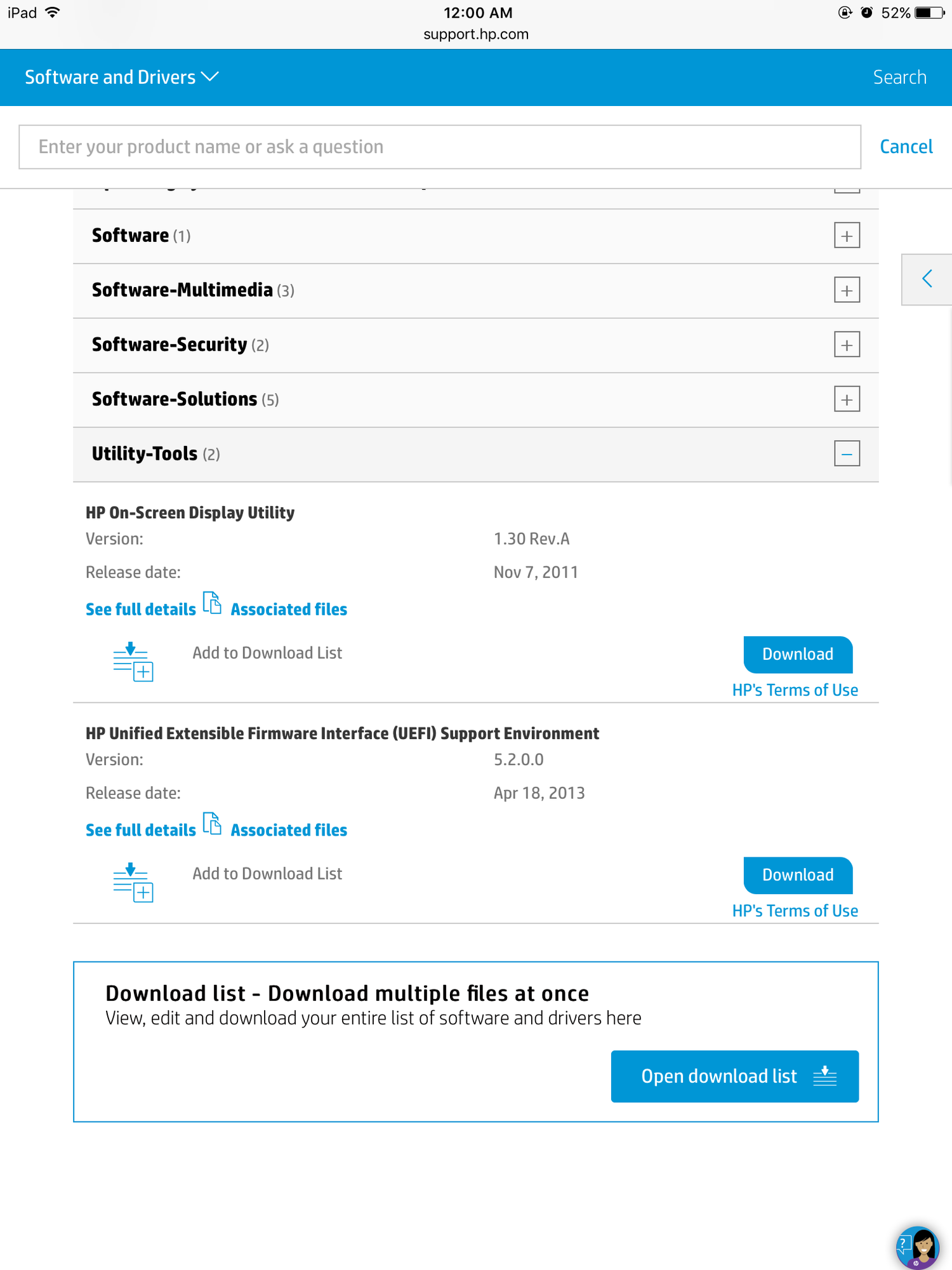Open download list button
This screenshot has width=952, height=1270.
(735, 1076)
